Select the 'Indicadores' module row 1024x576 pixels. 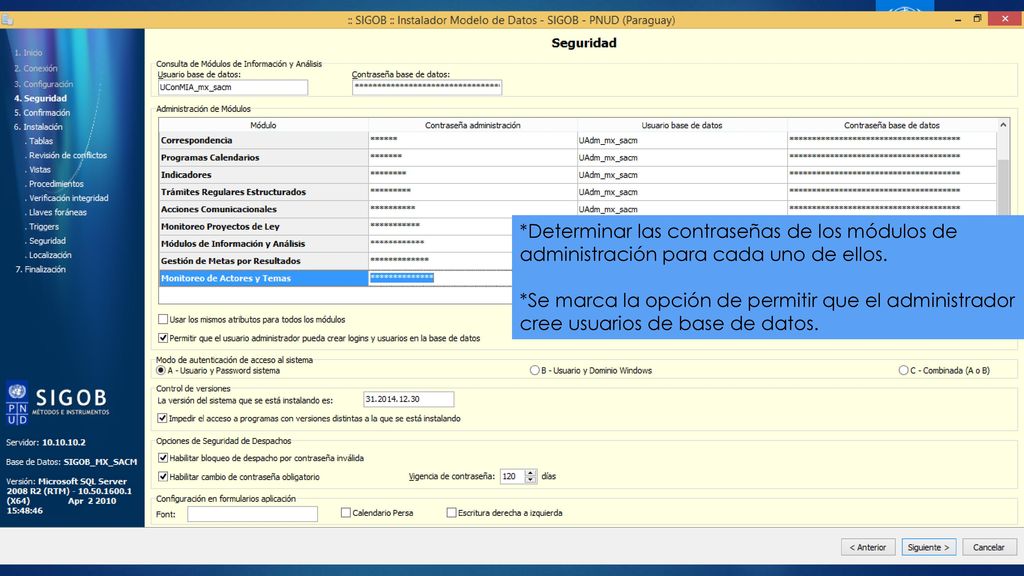263,175
